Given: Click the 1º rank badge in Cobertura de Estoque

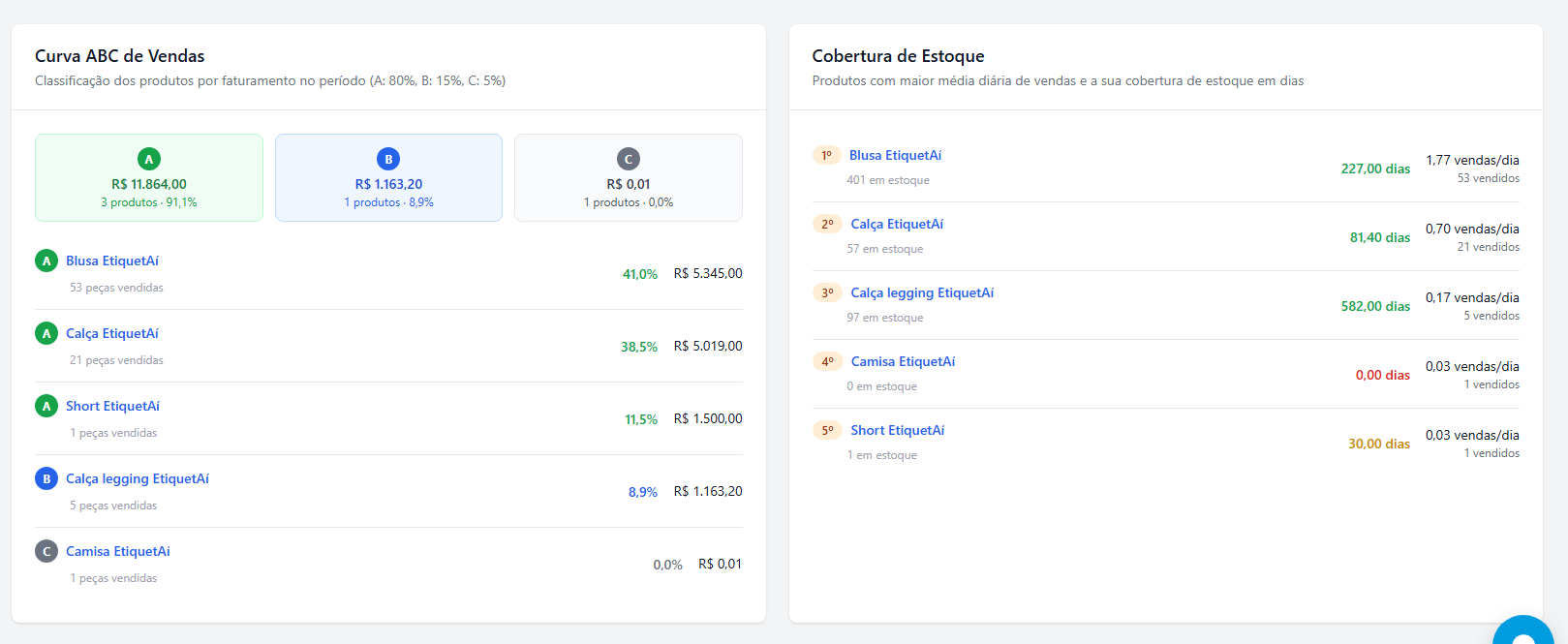Looking at the screenshot, I should coord(826,155).
